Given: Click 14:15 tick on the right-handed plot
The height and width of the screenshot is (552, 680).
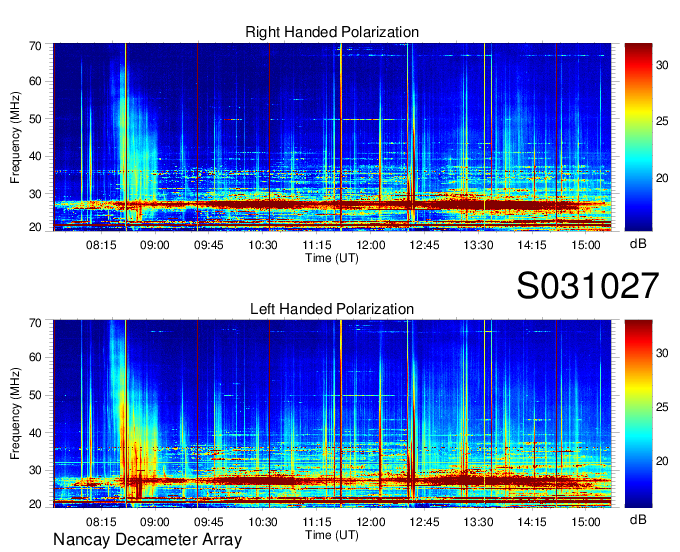Looking at the screenshot, I should pos(532,245).
